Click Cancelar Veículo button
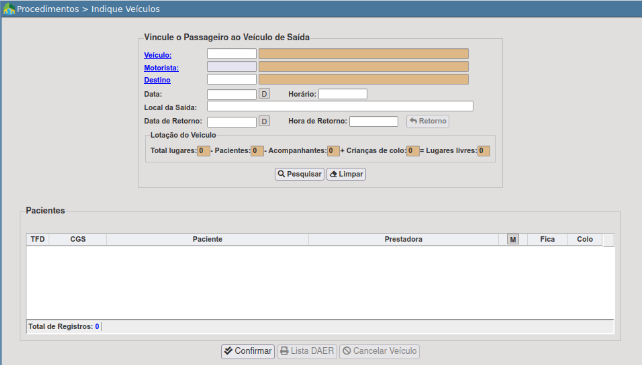This screenshot has width=642, height=365. [x=379, y=351]
